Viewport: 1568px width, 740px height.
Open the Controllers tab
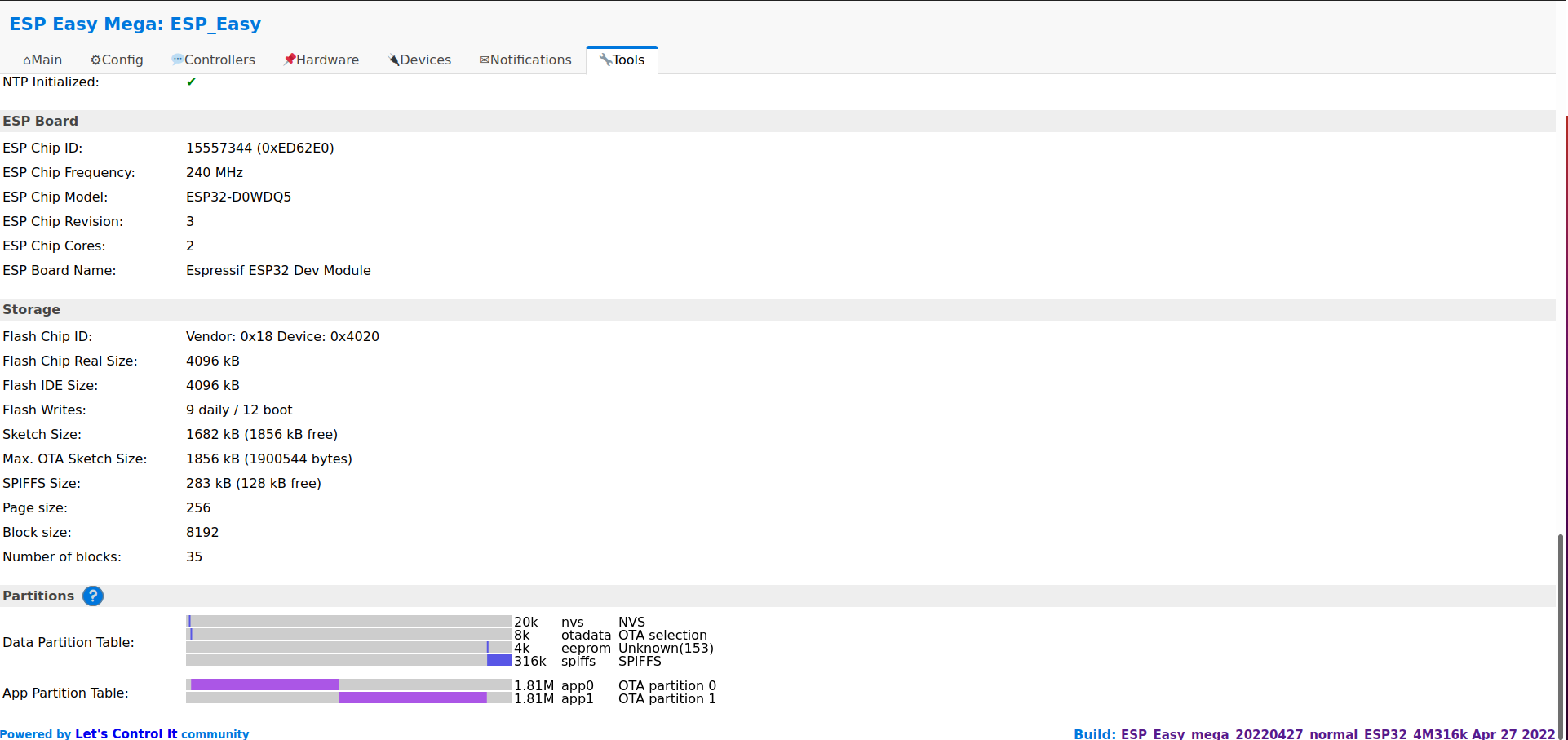(x=213, y=60)
